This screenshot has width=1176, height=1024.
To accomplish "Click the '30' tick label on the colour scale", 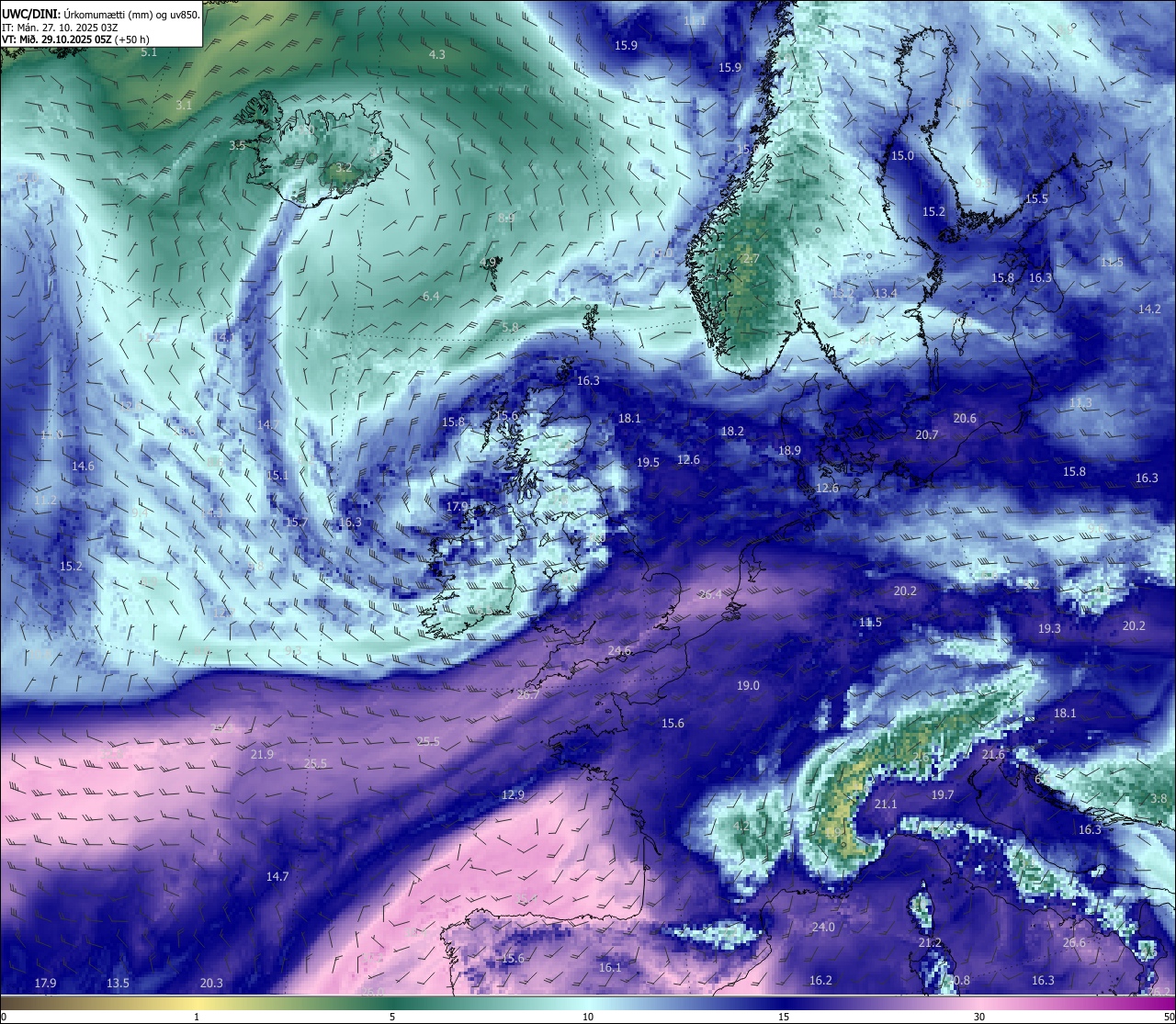I will click(x=979, y=1017).
